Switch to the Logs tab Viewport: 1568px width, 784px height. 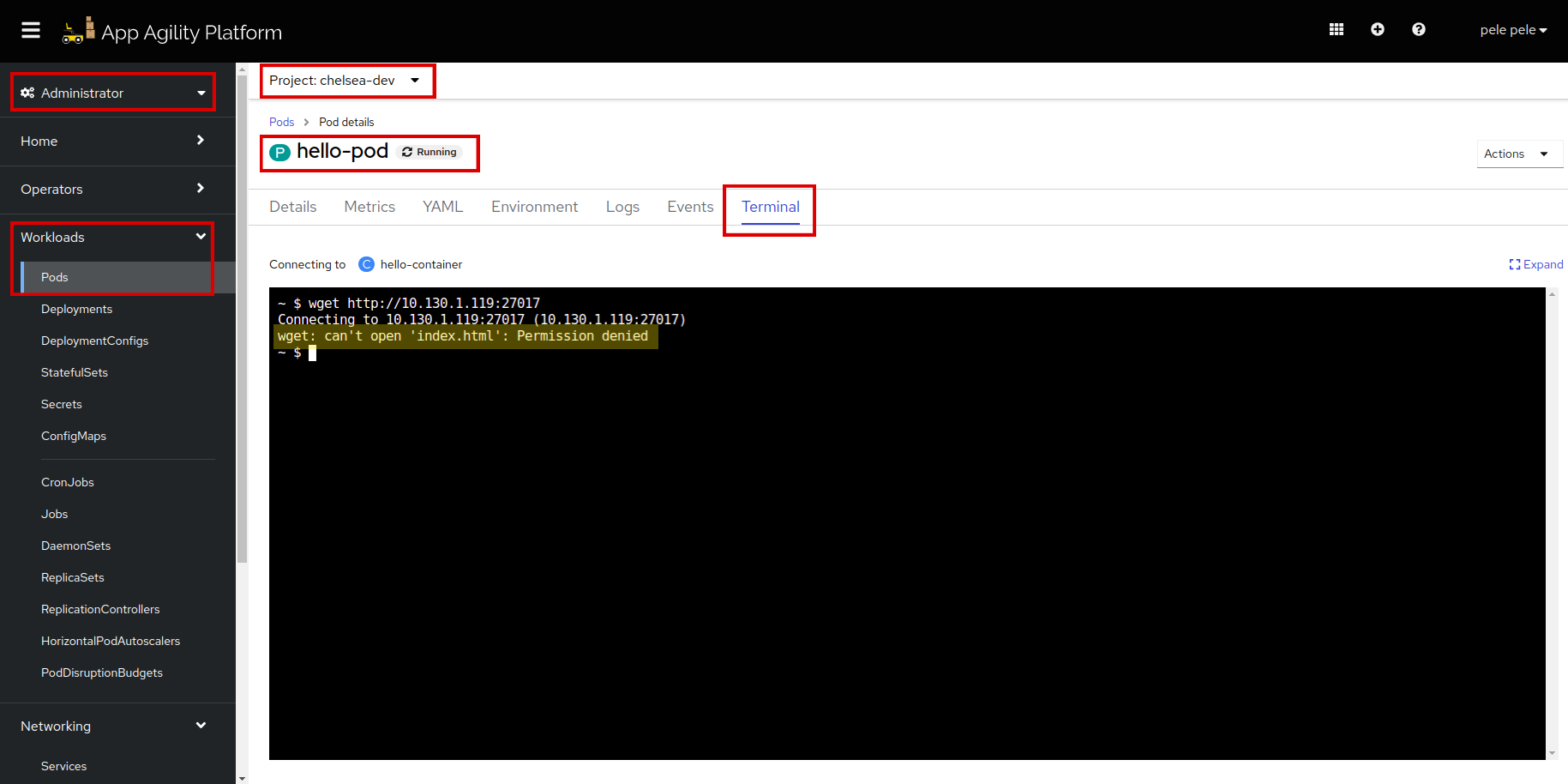pos(622,207)
